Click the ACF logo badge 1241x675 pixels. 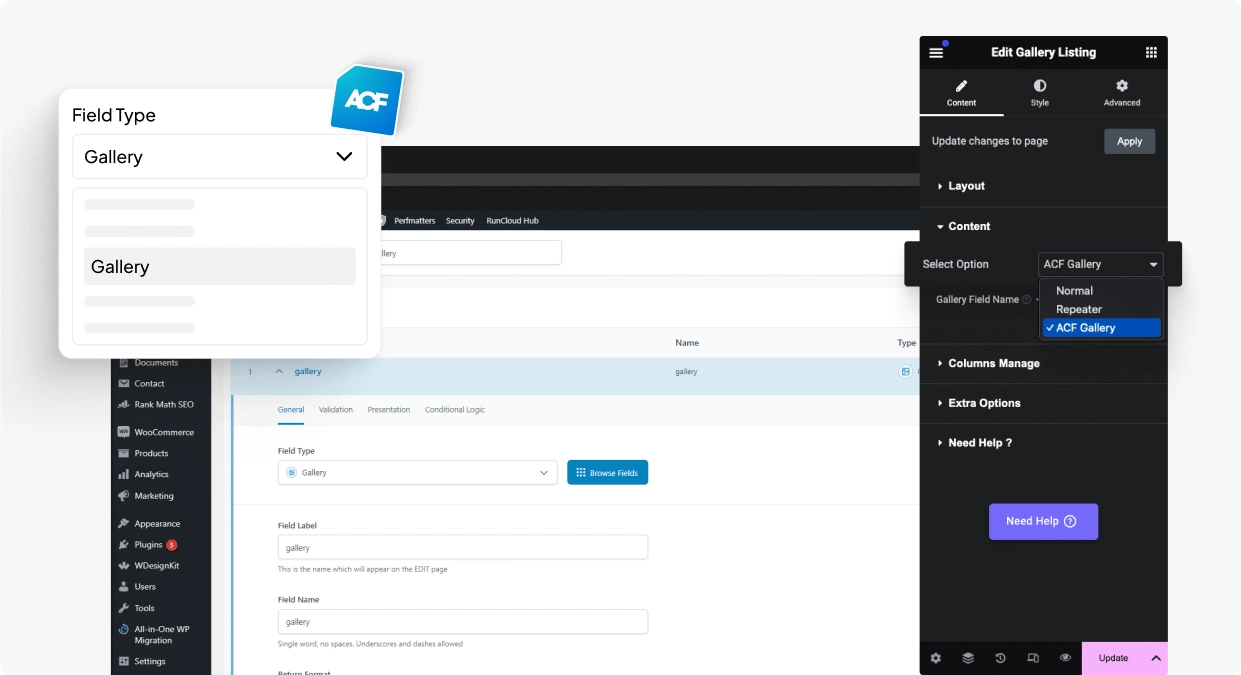point(367,100)
